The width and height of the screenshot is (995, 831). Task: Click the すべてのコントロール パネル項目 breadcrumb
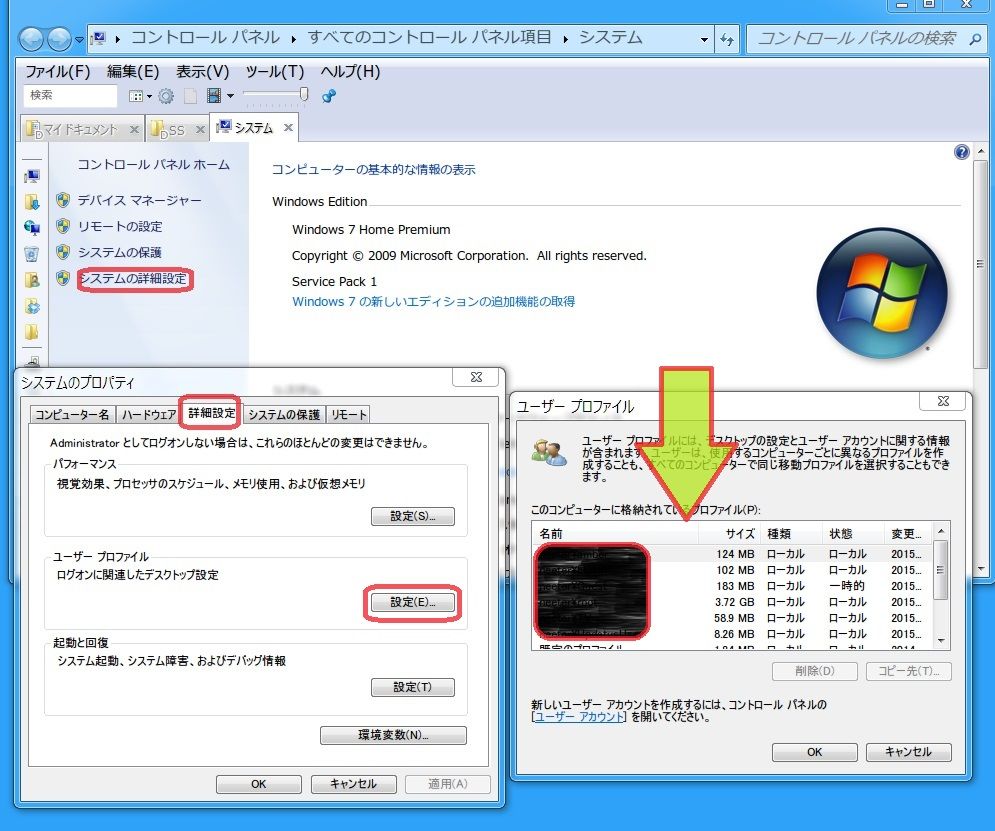tap(430, 37)
